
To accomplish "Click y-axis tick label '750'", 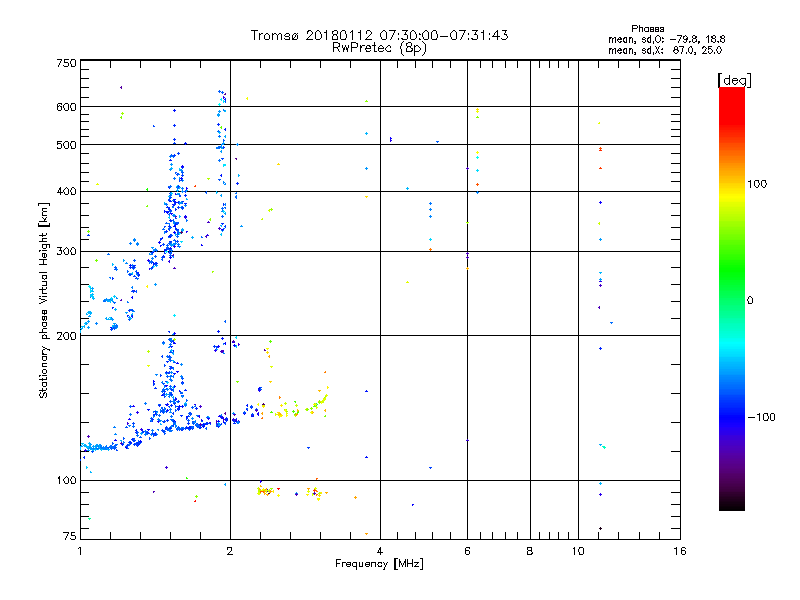I will (x=66, y=63).
